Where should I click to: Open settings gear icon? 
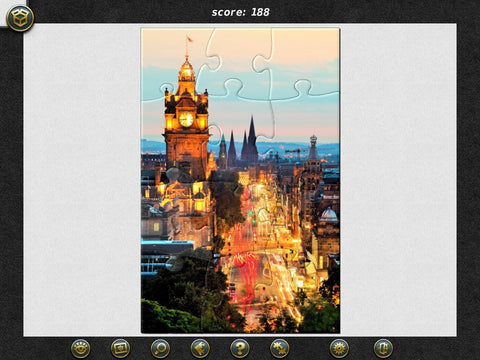(339, 349)
